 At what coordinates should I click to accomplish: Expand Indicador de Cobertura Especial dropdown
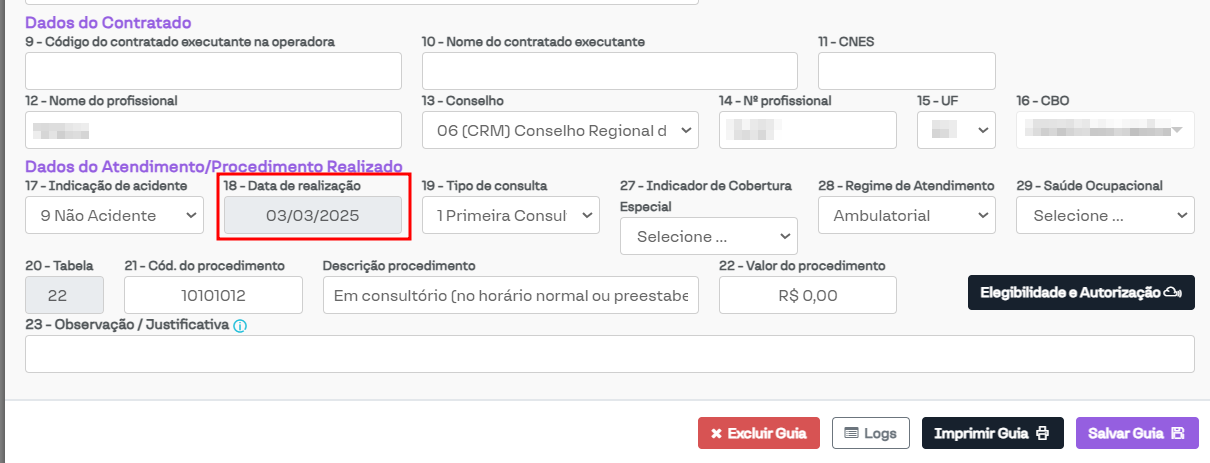709,237
